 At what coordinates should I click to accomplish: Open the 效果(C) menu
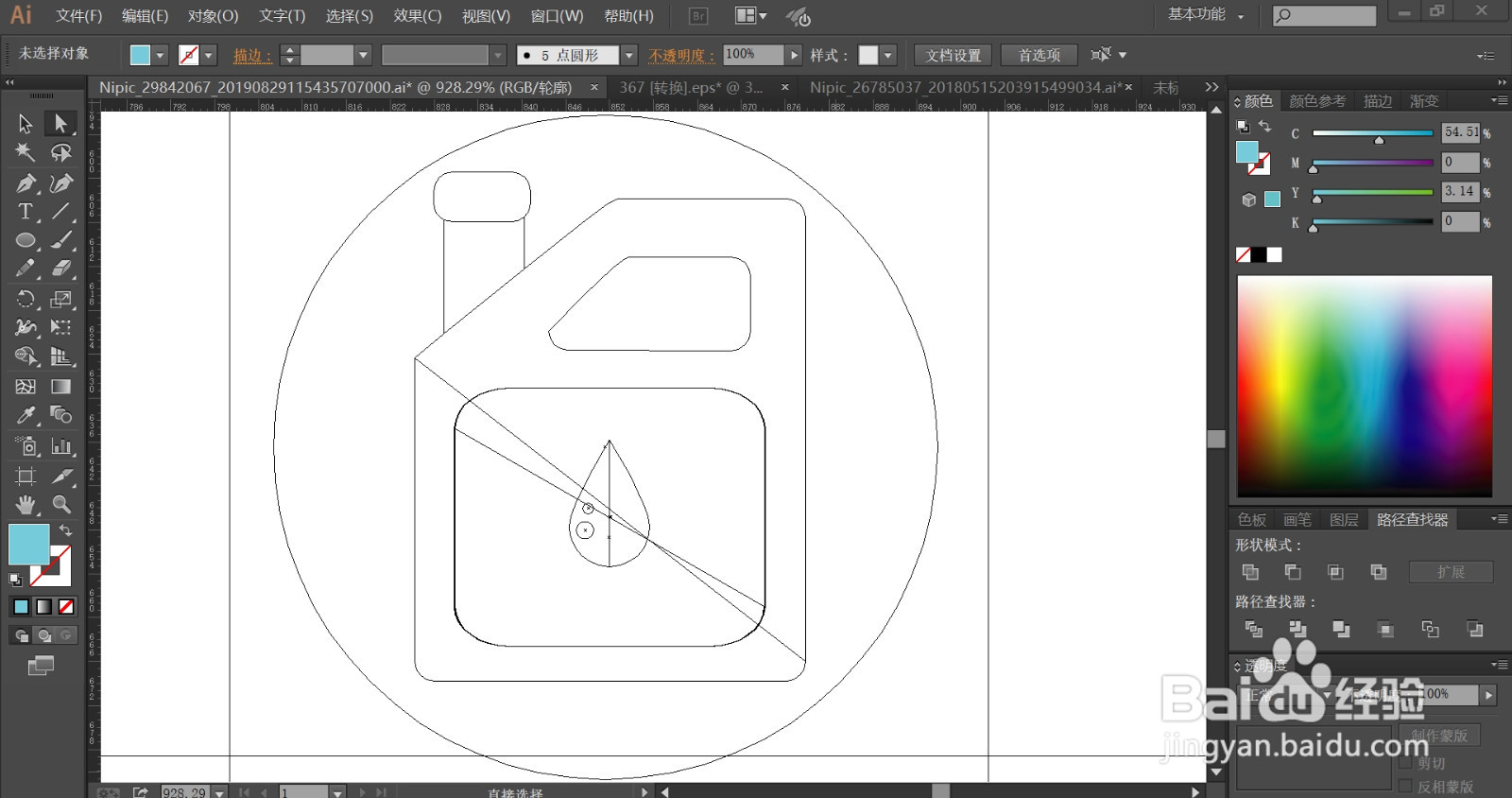click(x=418, y=16)
